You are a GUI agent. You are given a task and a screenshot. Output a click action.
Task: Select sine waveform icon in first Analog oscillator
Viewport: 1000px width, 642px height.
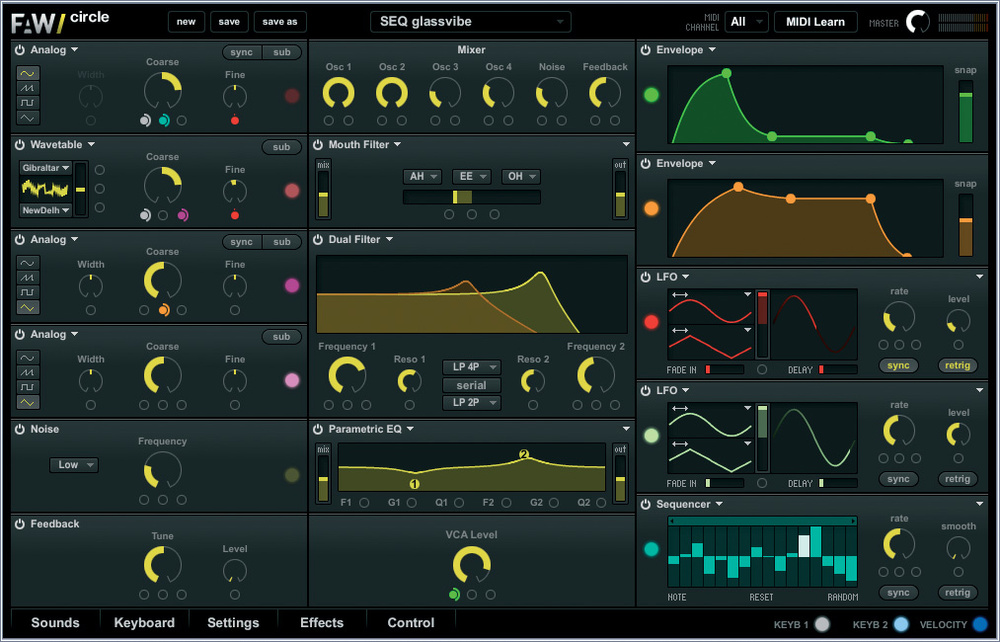(x=28, y=73)
